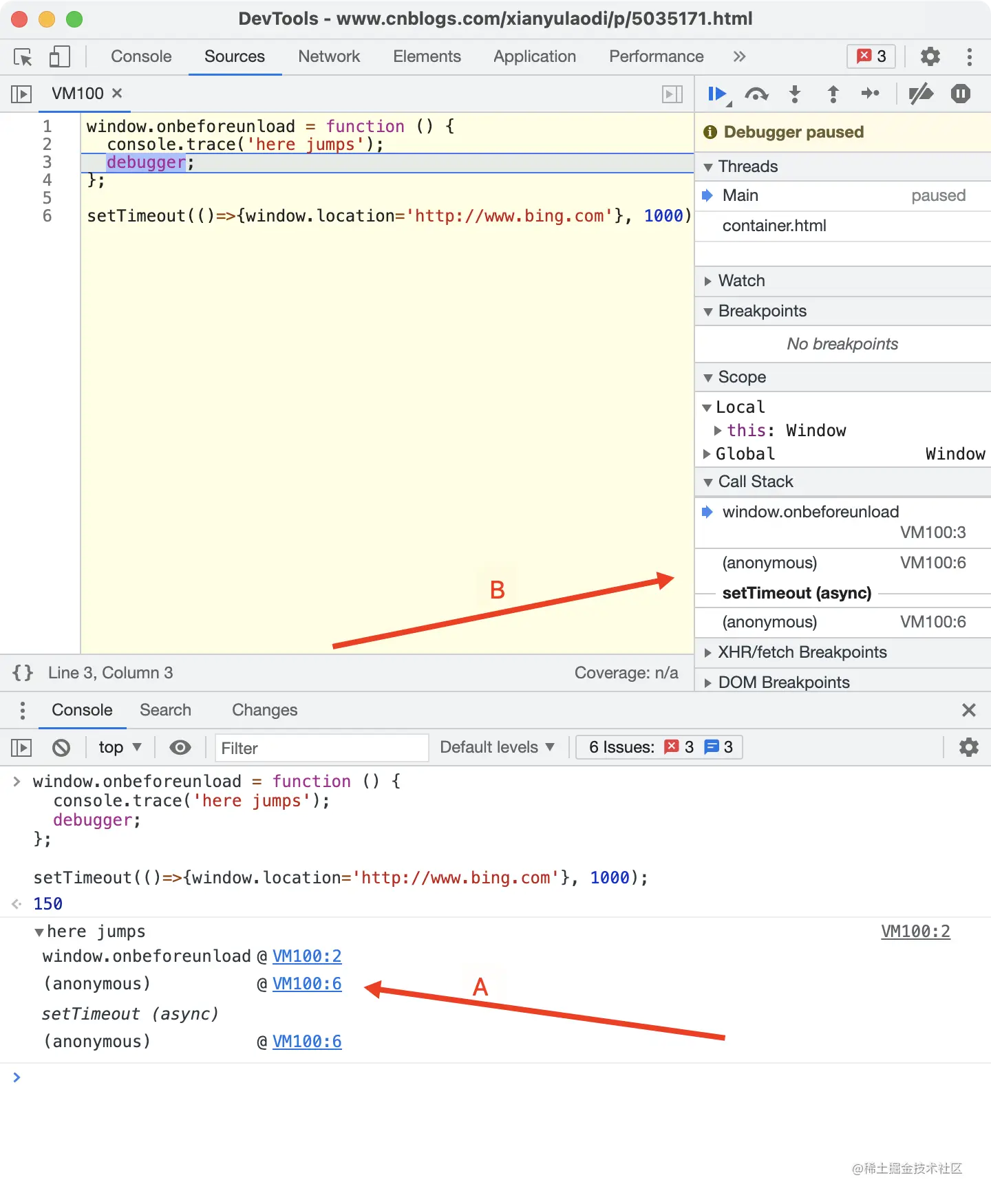Open the Console panel tab
Screen dimensions: 991x1204
pos(141,56)
